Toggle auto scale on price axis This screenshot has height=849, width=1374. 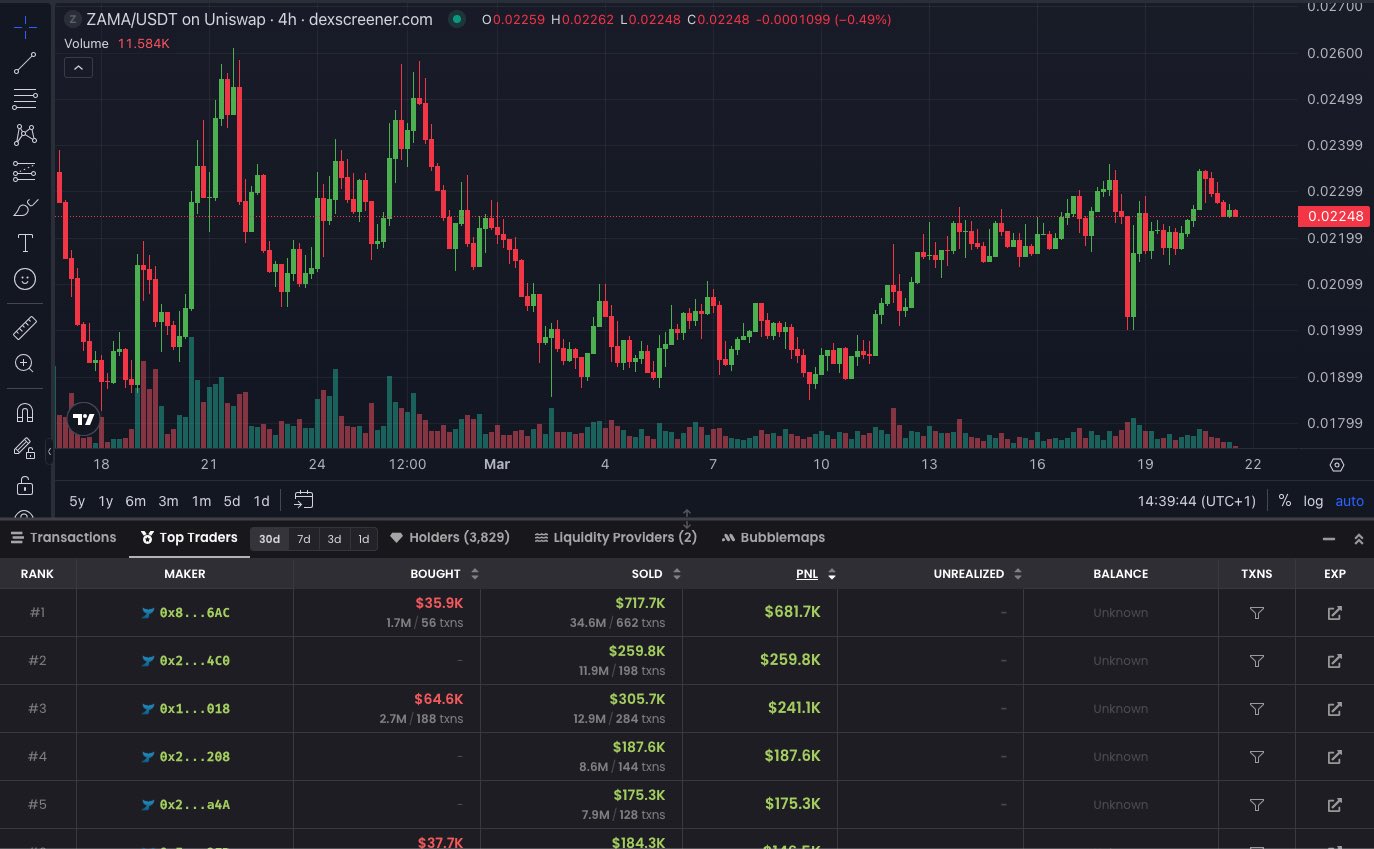[1349, 501]
